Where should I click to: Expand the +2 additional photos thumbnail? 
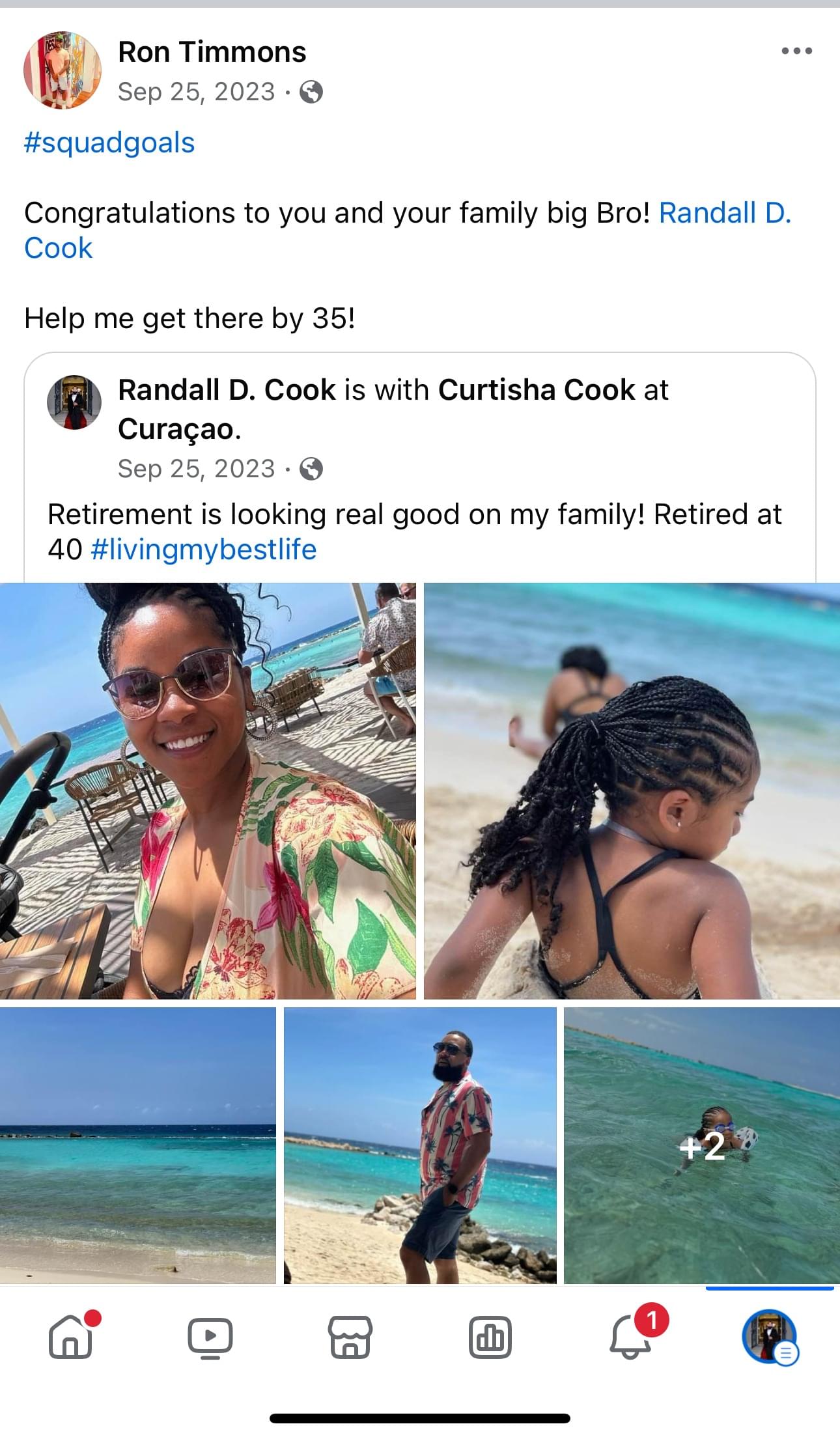(x=702, y=1145)
